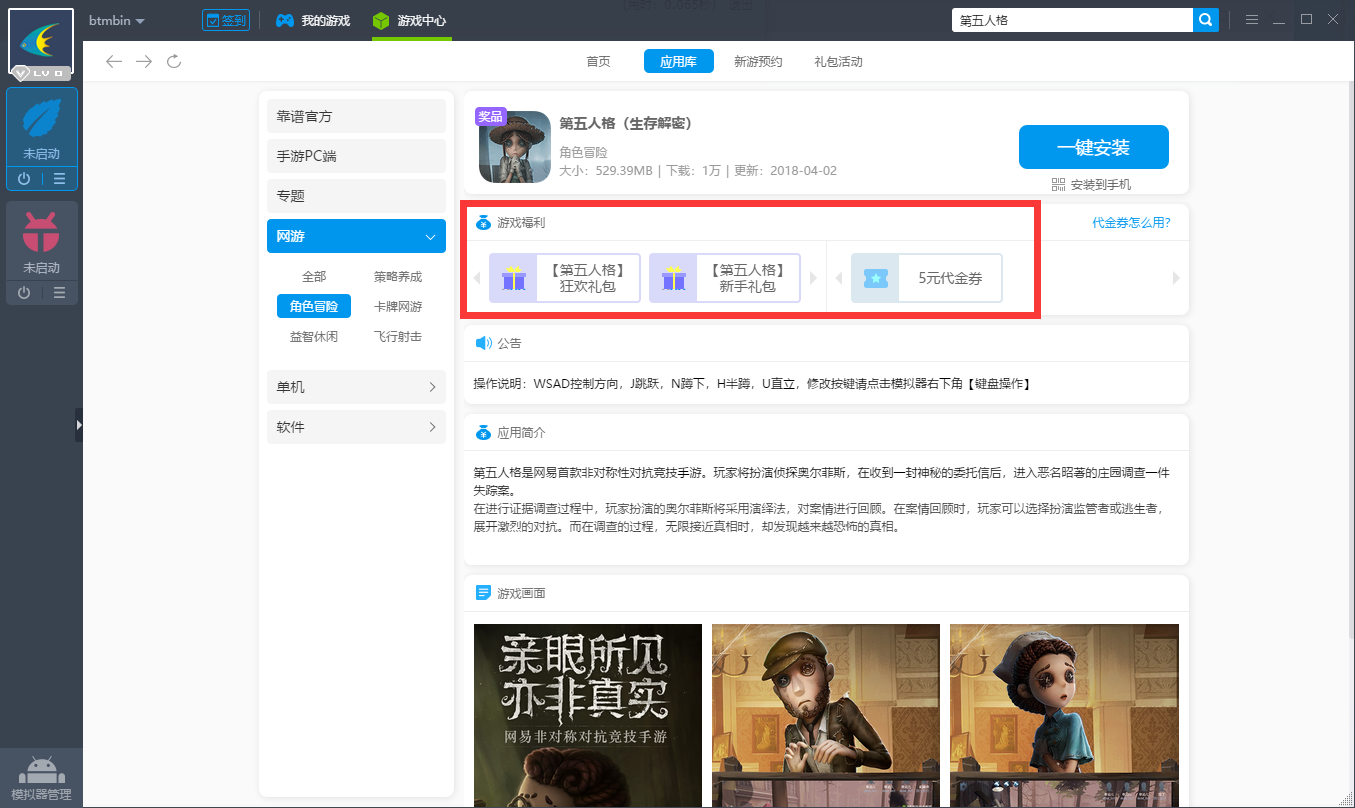Click the 第五人格 search input field
This screenshot has height=808, width=1355.
[1070, 20]
